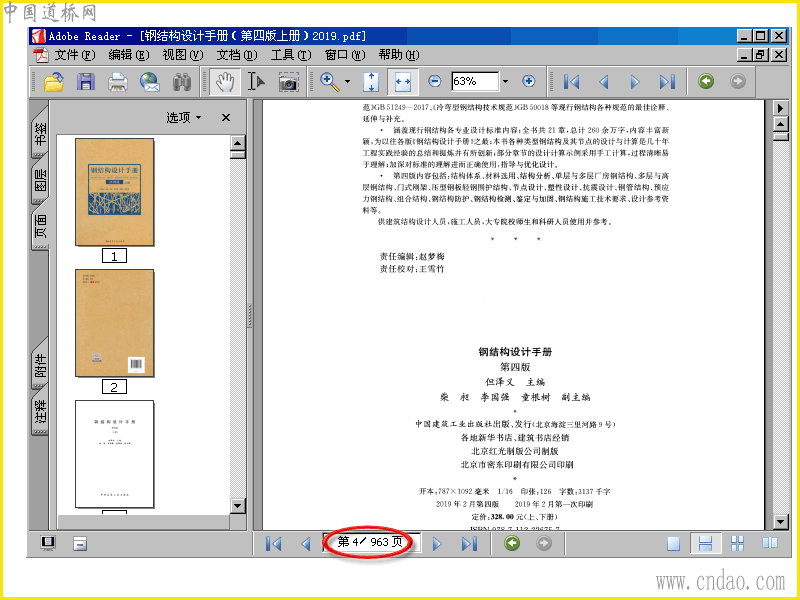Go to first page in bottom bar
Viewport: 800px width, 600px height.
[x=273, y=544]
